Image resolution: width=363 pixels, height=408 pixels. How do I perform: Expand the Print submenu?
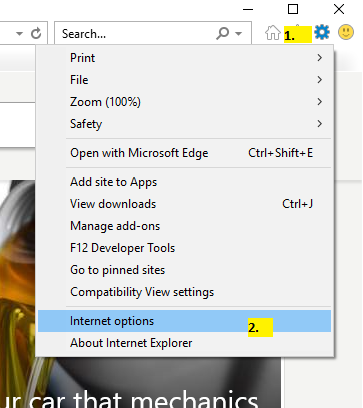(185, 58)
